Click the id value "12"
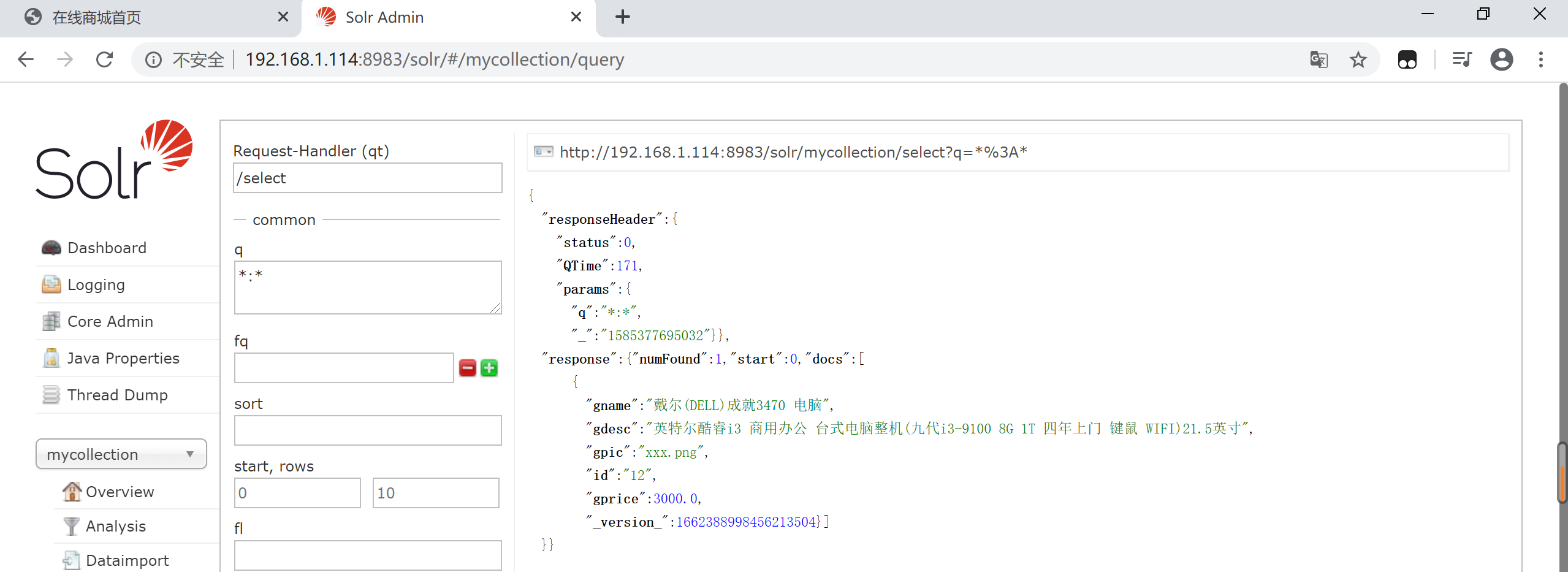 click(637, 475)
